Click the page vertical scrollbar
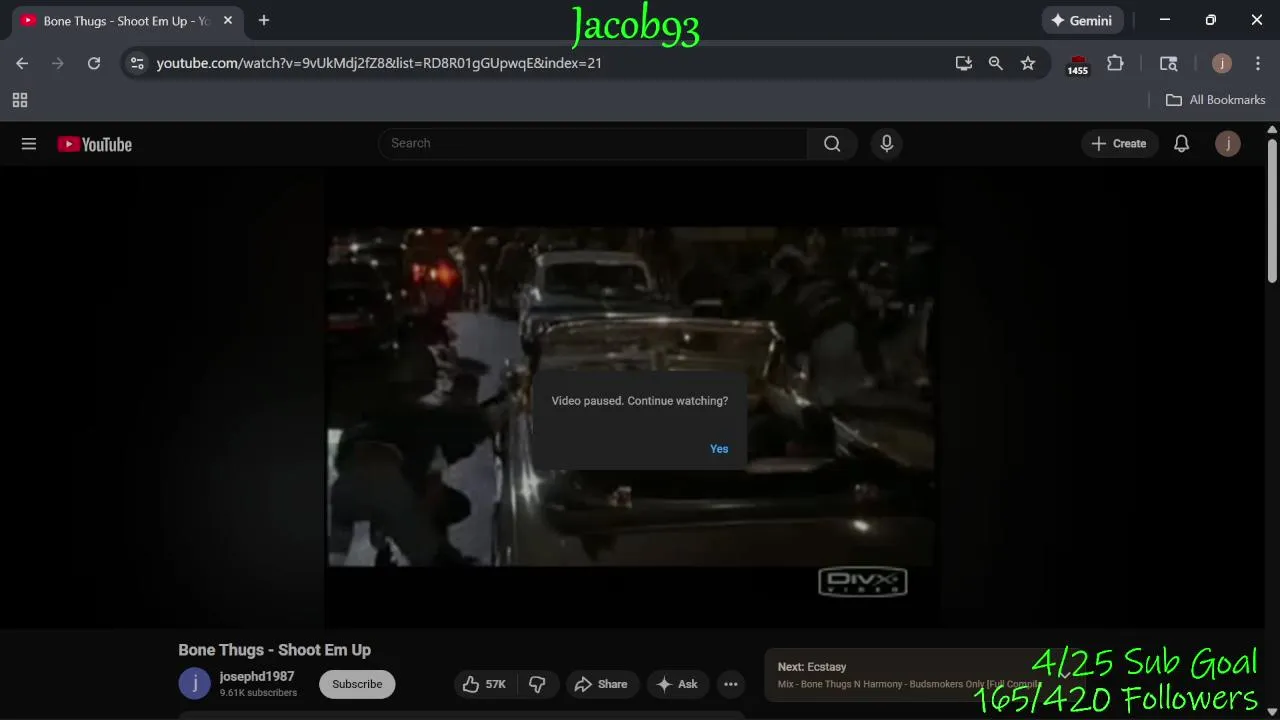 tap(1272, 210)
